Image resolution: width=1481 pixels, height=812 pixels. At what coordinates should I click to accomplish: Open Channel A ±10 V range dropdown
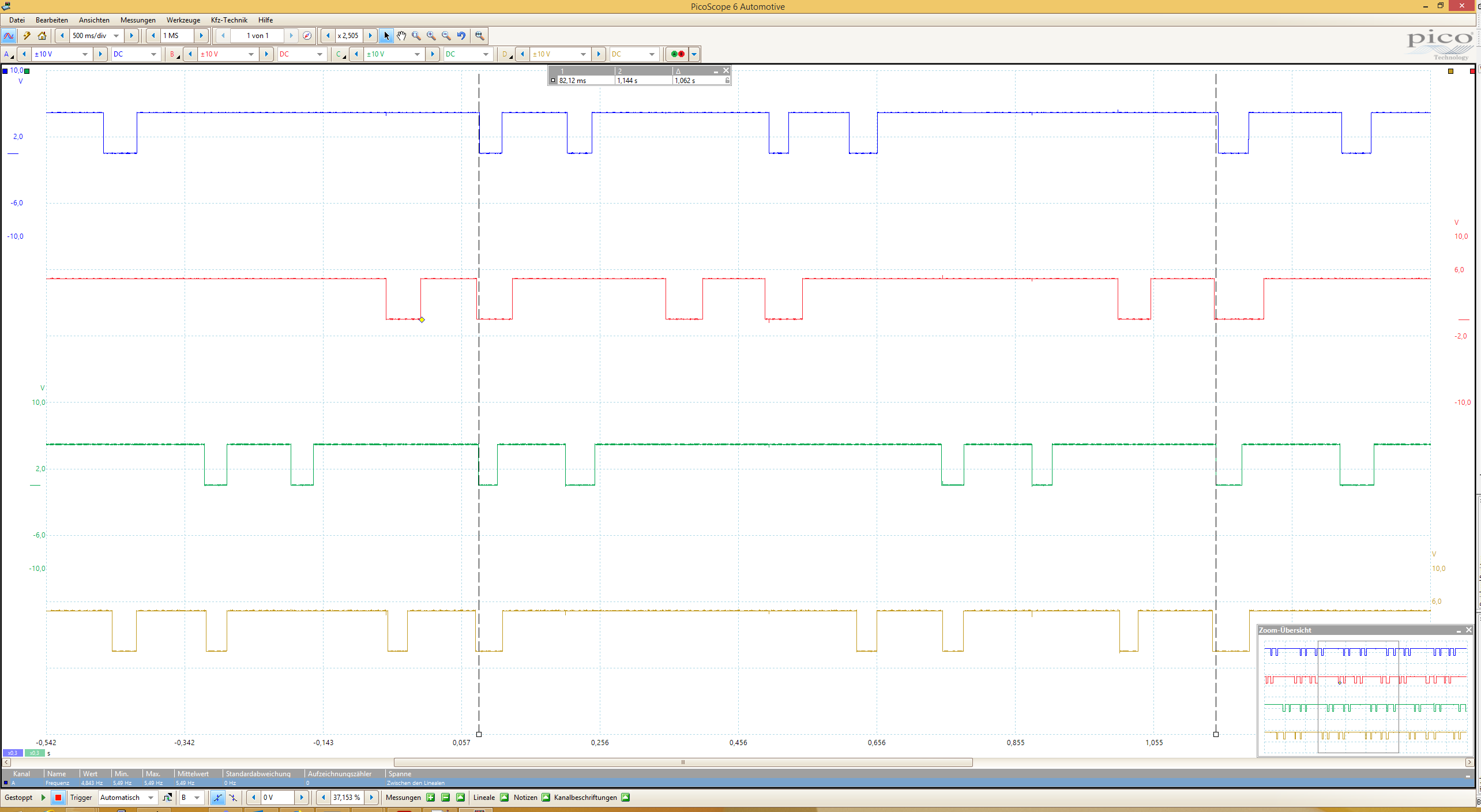coord(85,54)
